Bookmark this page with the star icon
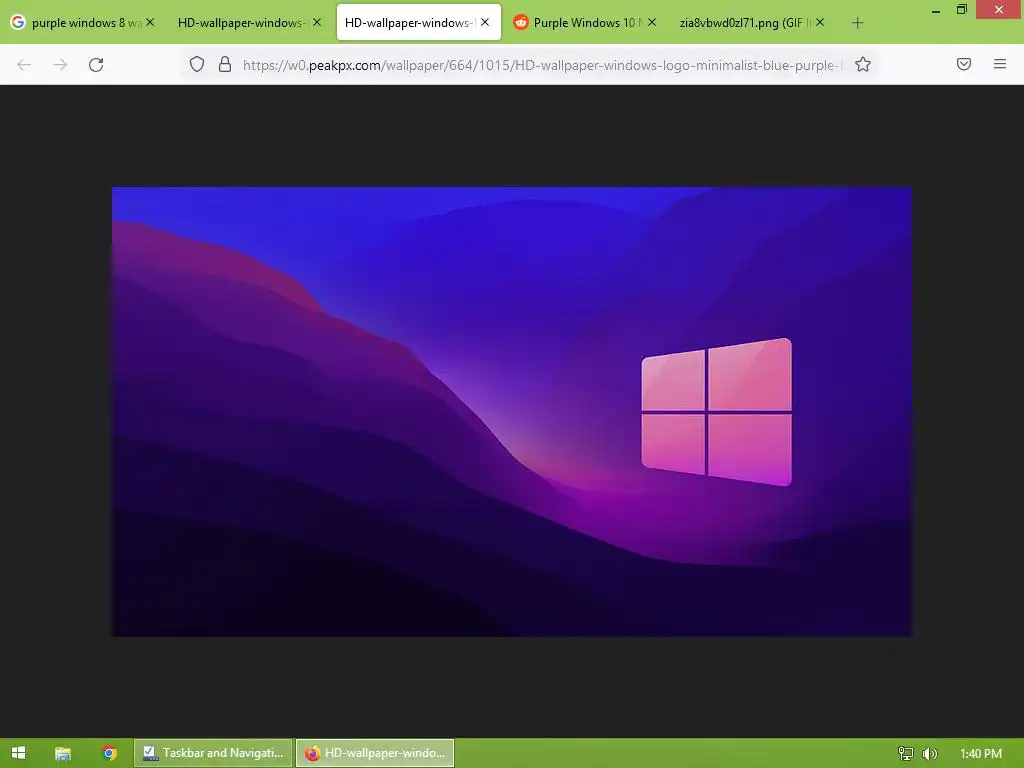 coord(863,64)
